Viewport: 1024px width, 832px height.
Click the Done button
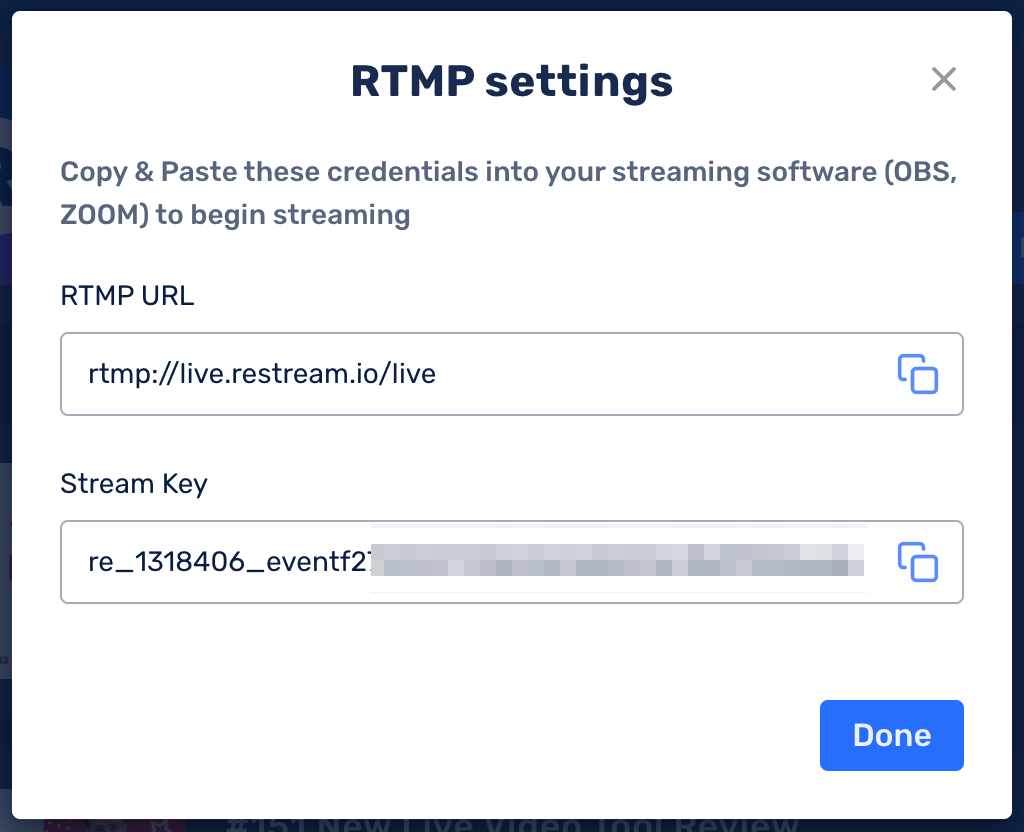tap(891, 735)
